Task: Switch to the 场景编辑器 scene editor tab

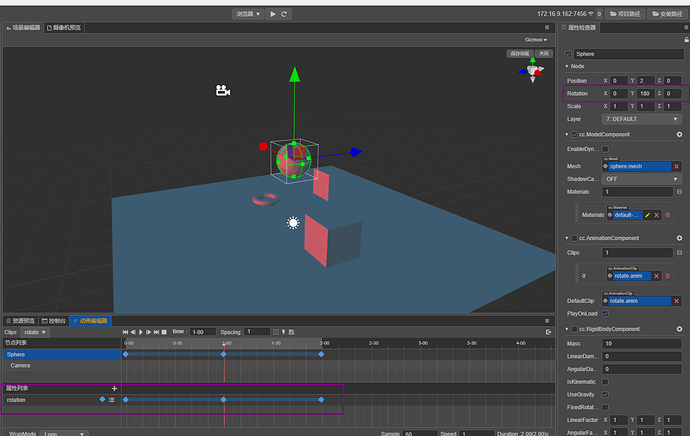Action: click(23, 28)
